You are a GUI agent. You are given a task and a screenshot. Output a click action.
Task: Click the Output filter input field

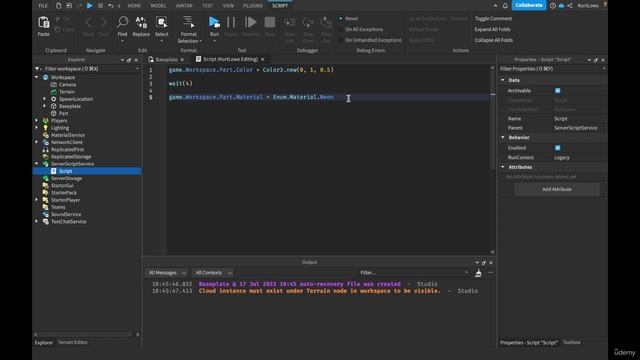coord(413,273)
